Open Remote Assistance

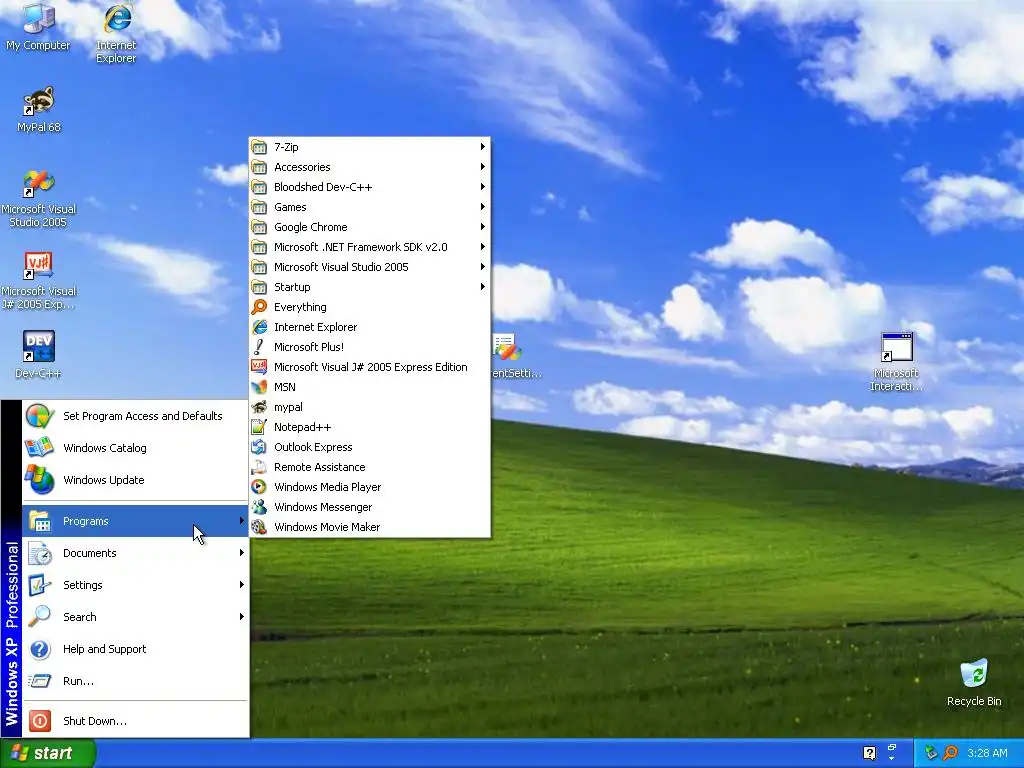click(370, 467)
